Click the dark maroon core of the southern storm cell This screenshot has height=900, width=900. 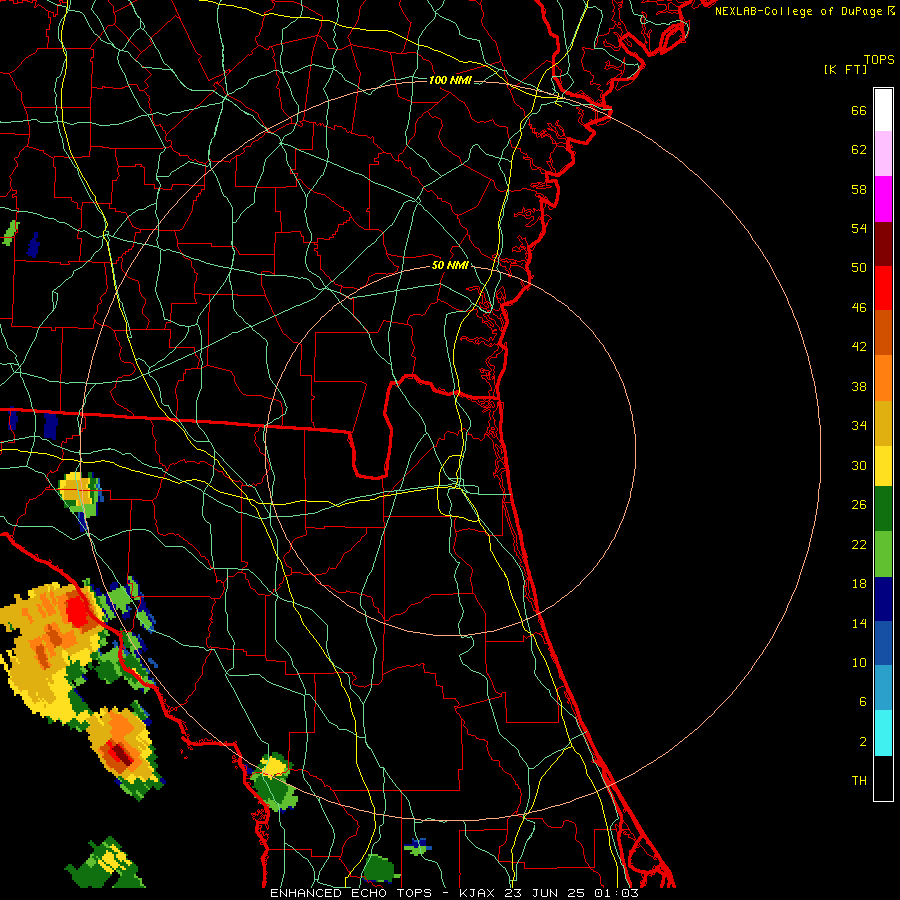pos(121,754)
